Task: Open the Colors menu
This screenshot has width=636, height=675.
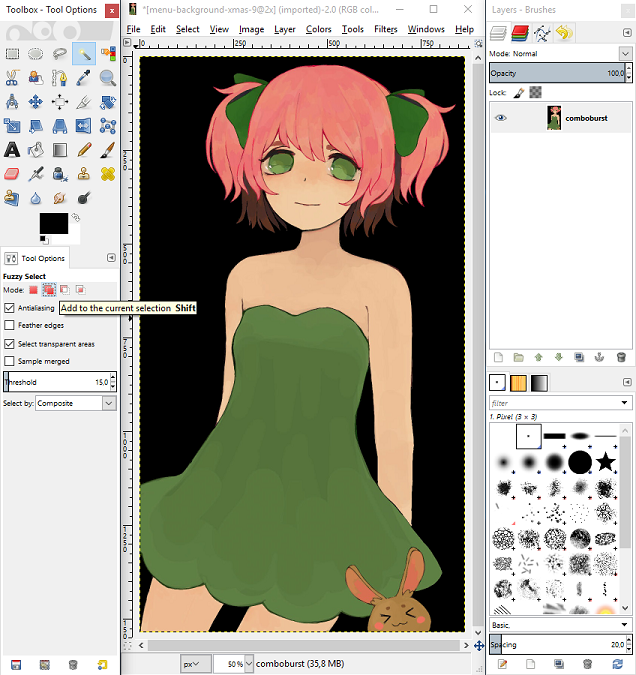Action: coord(319,29)
